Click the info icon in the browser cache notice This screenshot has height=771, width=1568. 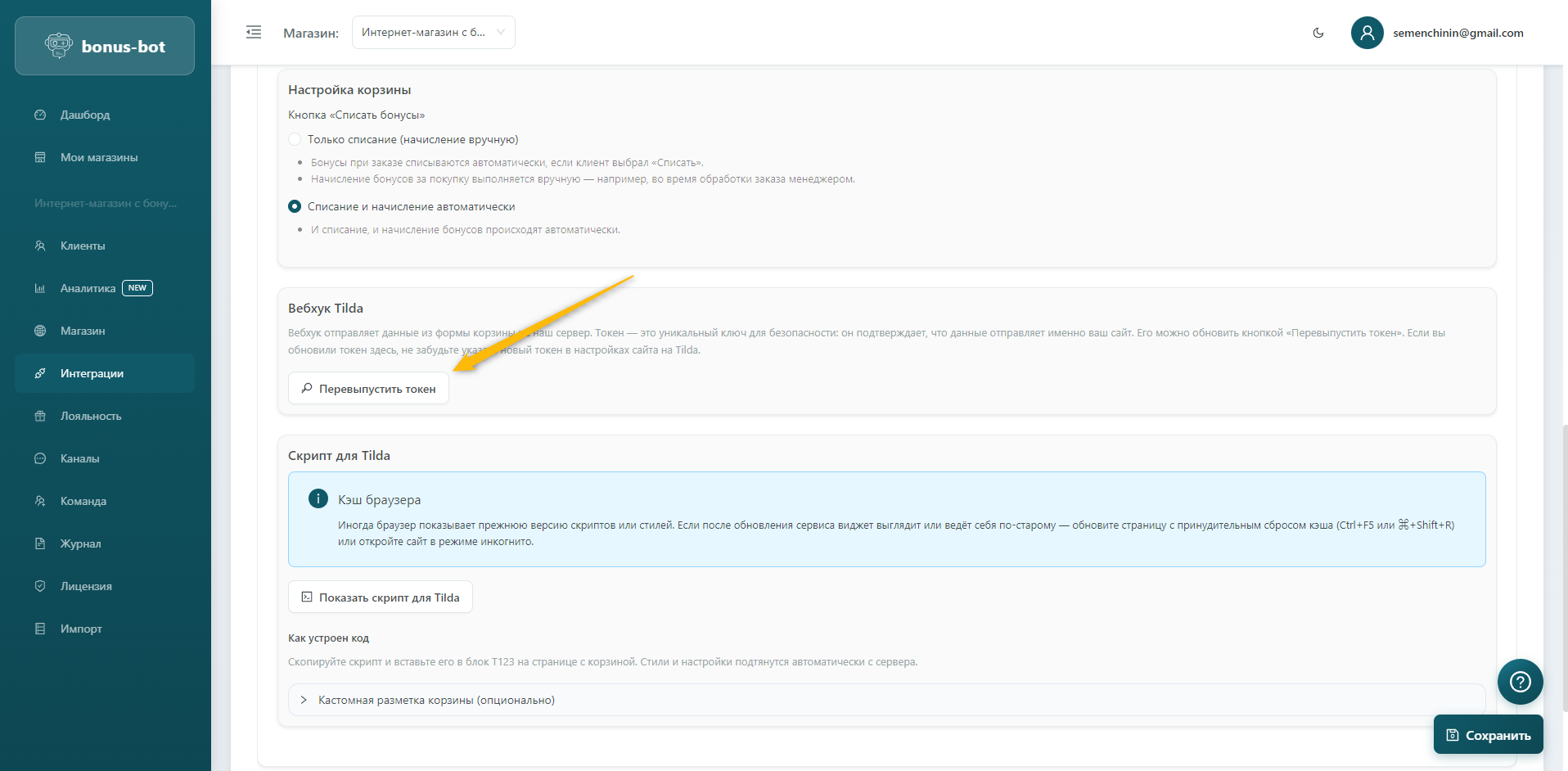pos(318,498)
